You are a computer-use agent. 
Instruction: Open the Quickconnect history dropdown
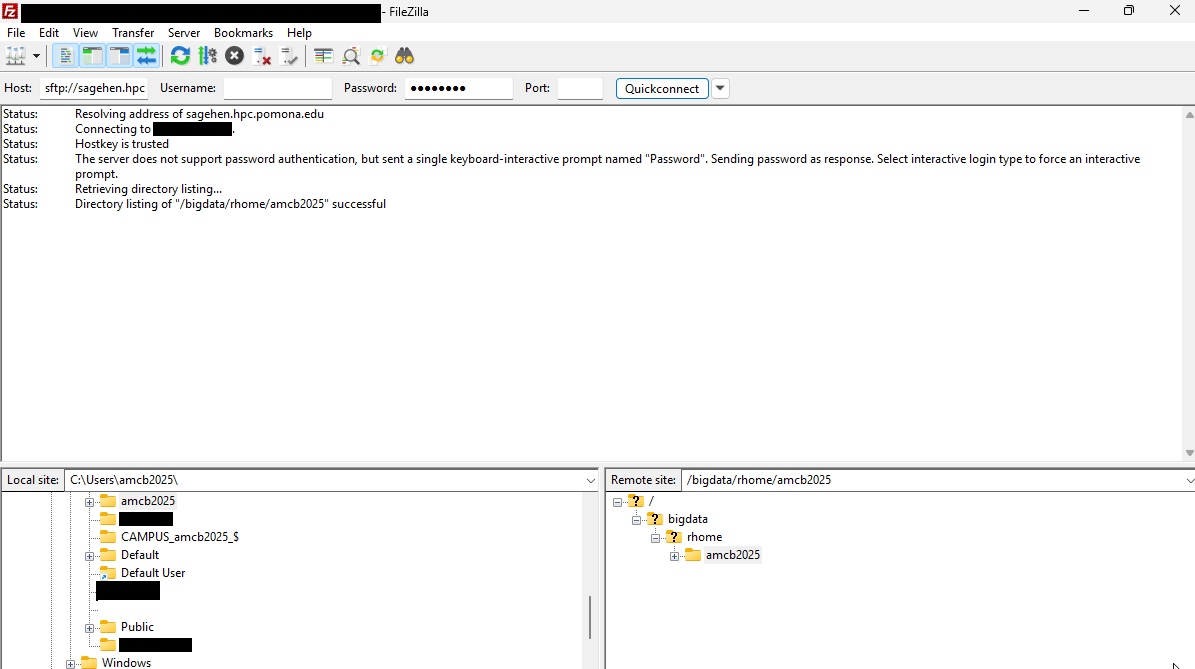click(x=720, y=88)
